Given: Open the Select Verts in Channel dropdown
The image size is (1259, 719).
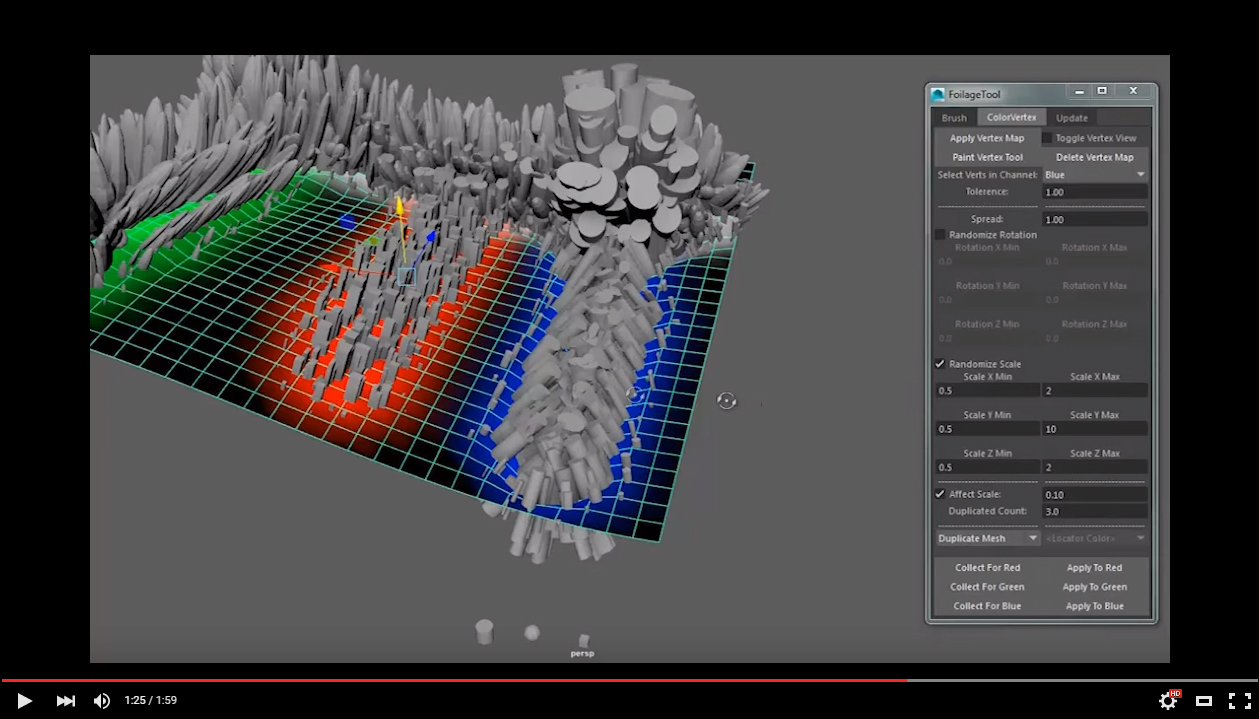Looking at the screenshot, I should point(1094,173).
